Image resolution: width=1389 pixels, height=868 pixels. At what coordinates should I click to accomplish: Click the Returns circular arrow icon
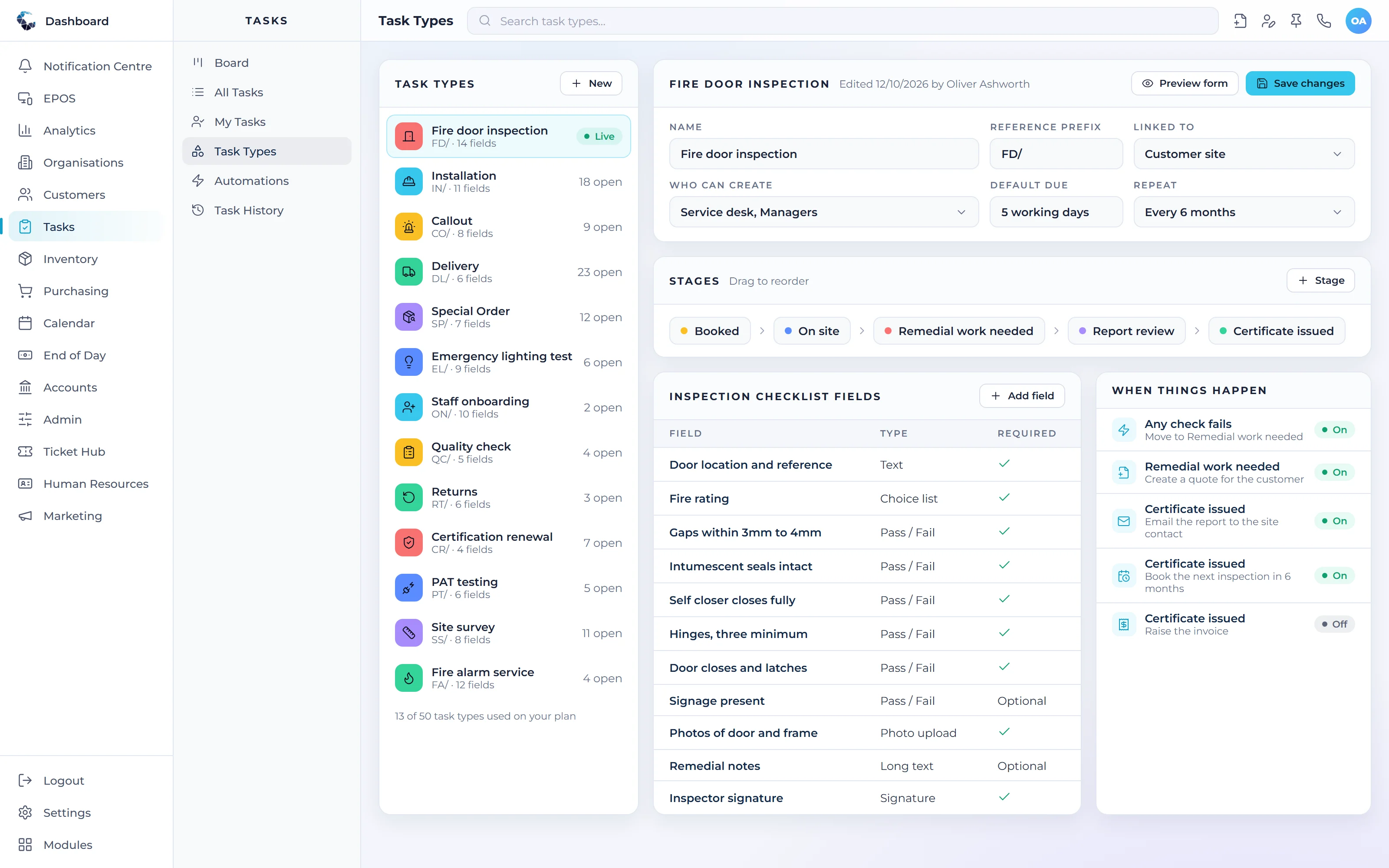point(408,497)
